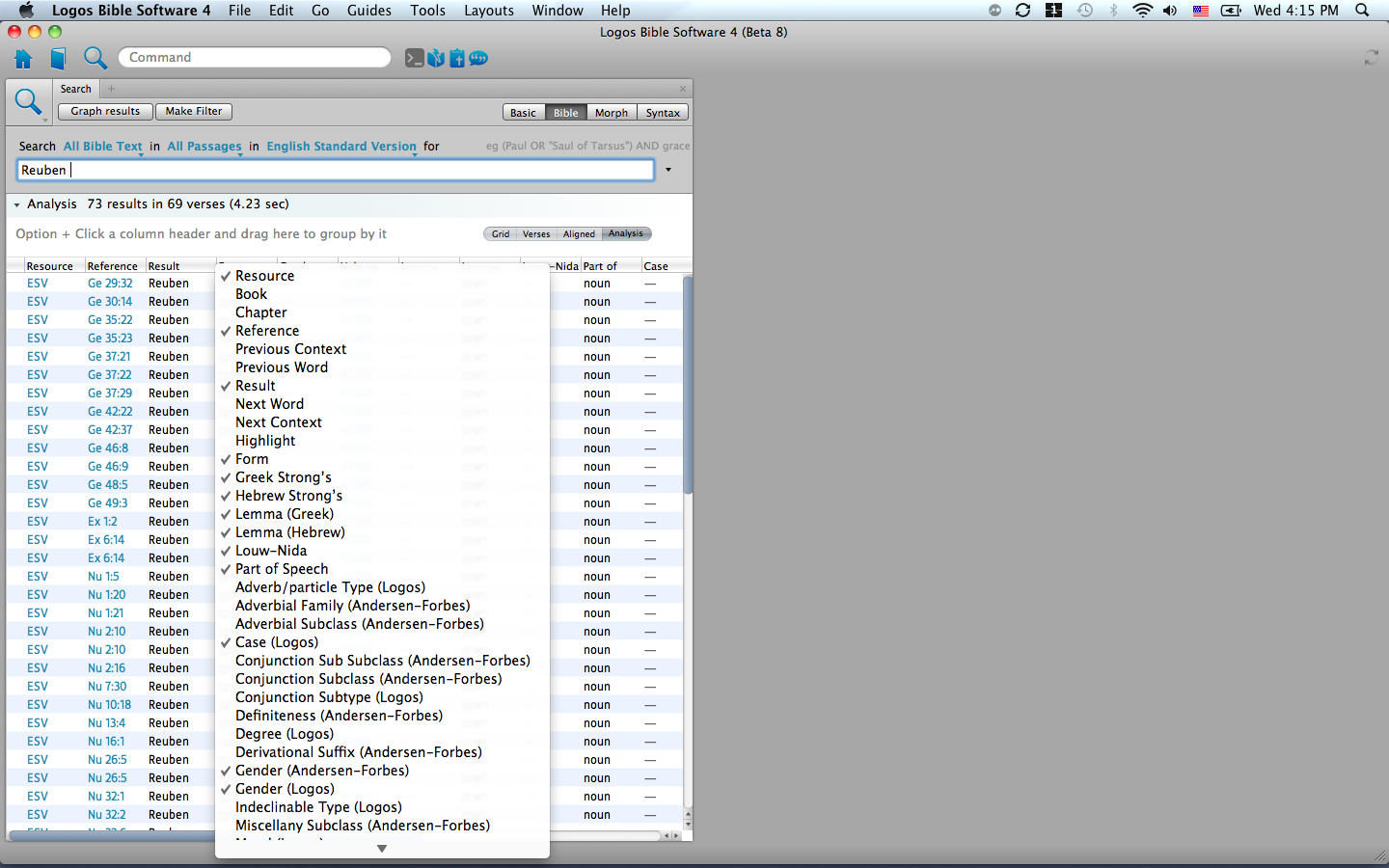Viewport: 1389px width, 868px height.
Task: Click the battery status icon
Action: pos(1231,11)
